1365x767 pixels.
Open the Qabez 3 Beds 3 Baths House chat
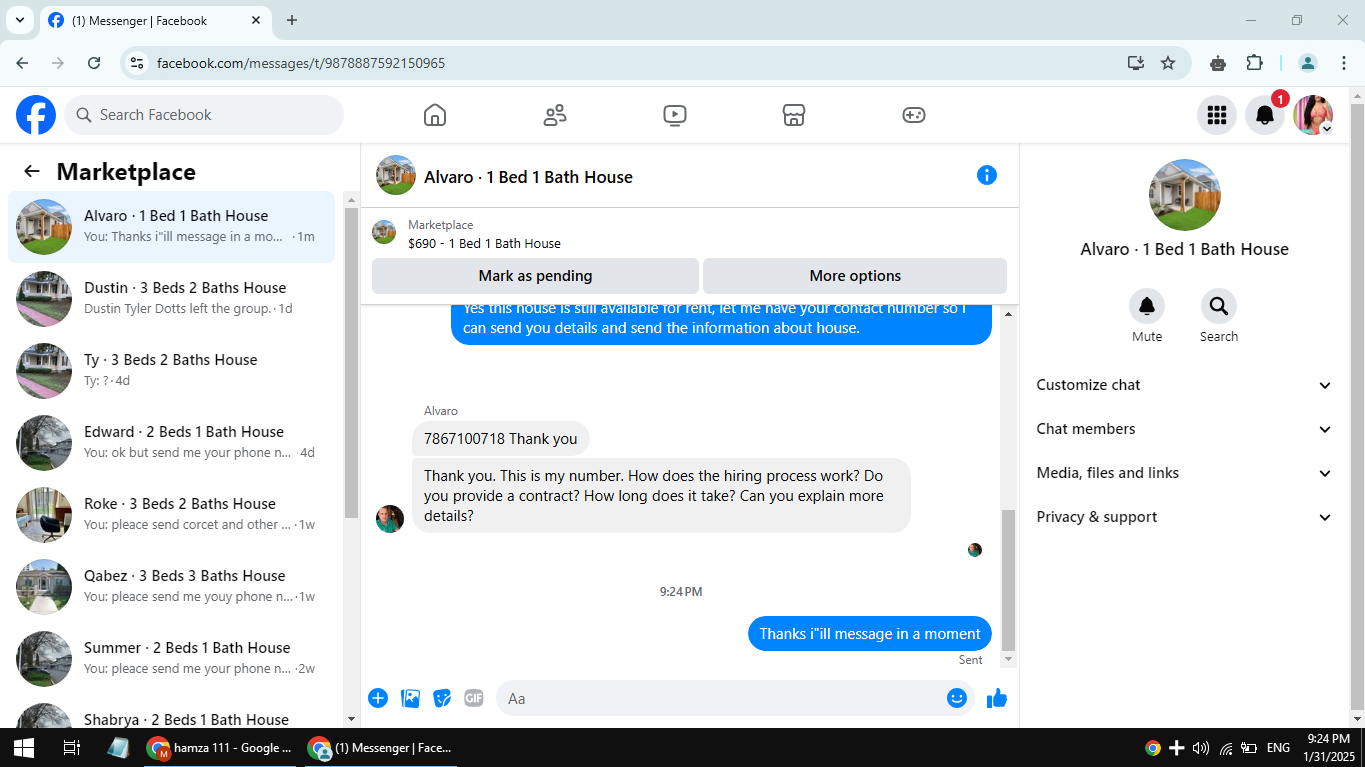(172, 587)
